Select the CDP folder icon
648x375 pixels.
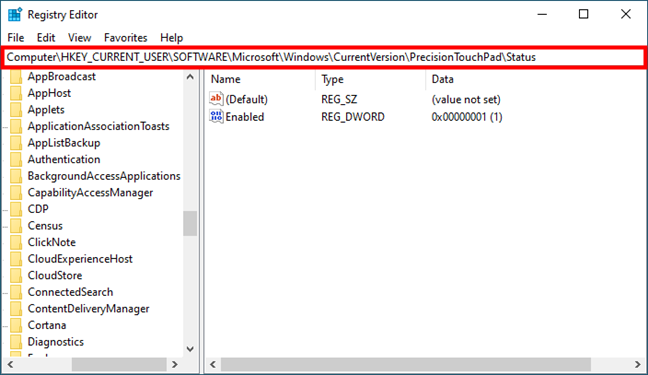(16, 209)
